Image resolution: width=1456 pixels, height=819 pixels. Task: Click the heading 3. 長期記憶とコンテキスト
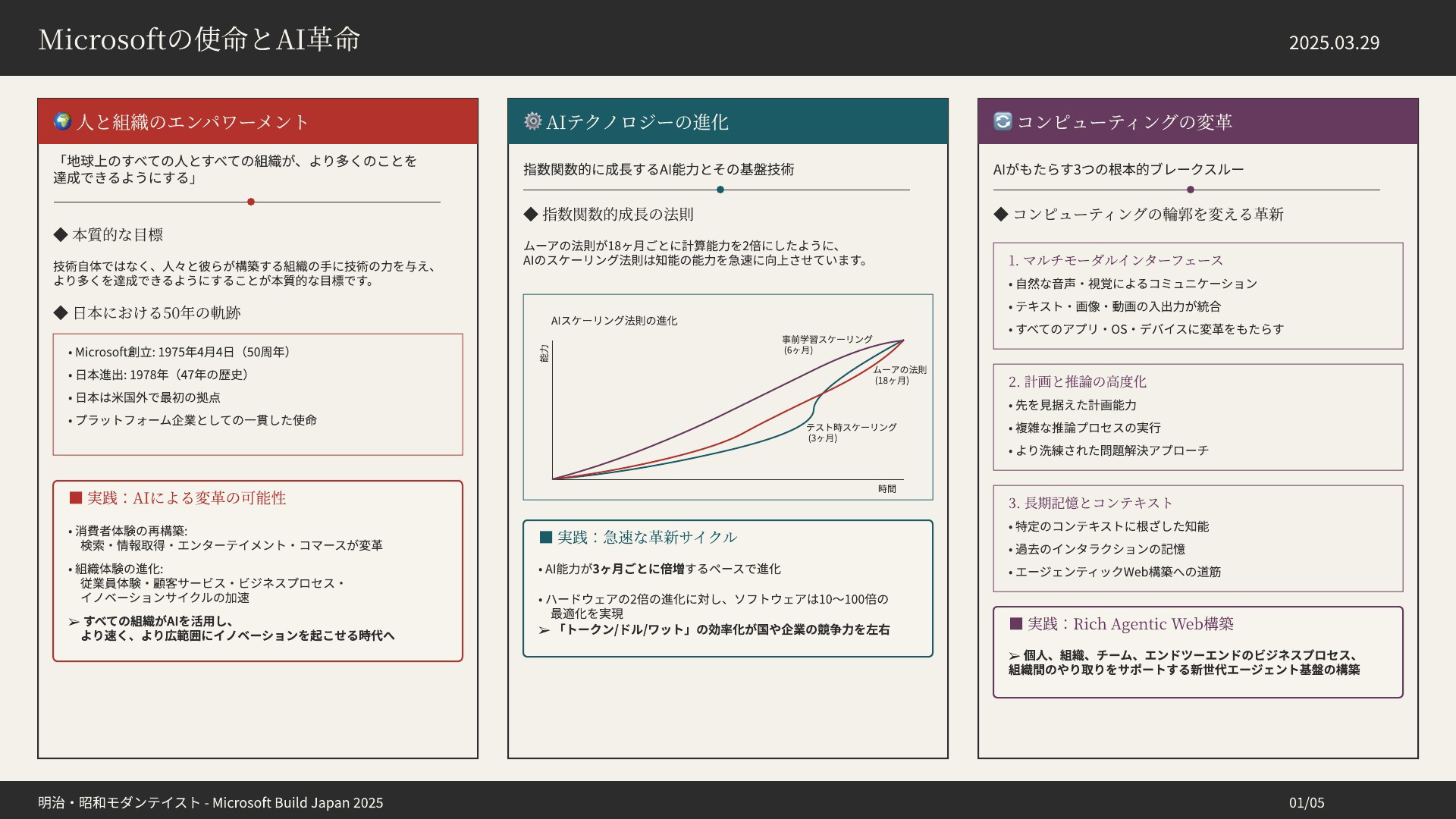pyautogui.click(x=1090, y=503)
